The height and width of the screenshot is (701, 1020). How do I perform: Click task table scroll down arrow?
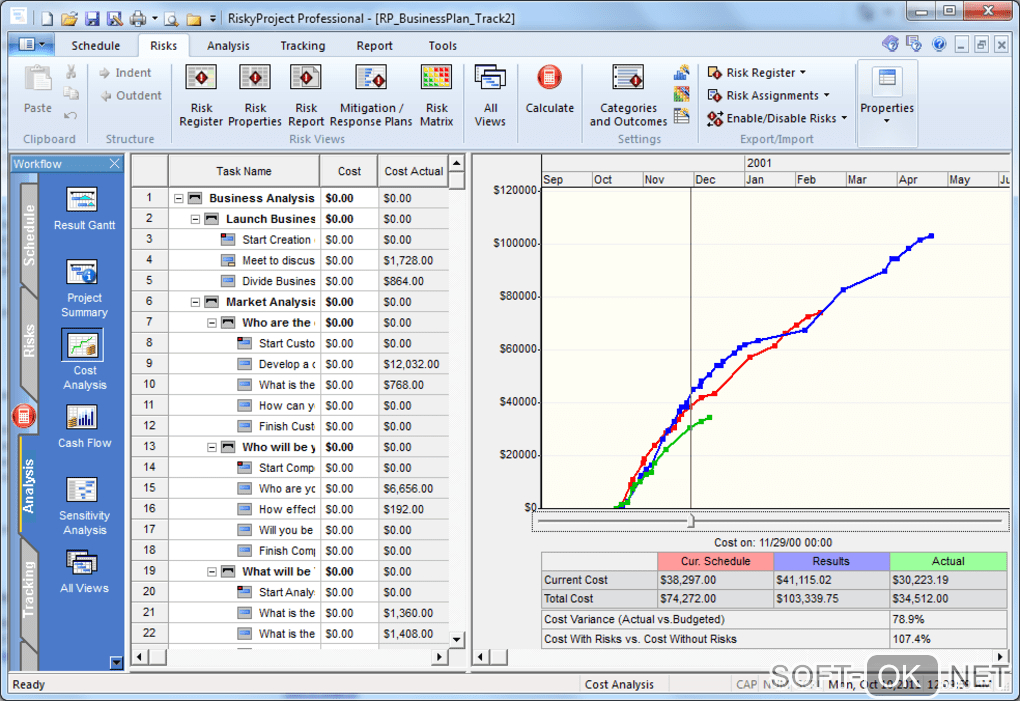pos(457,639)
